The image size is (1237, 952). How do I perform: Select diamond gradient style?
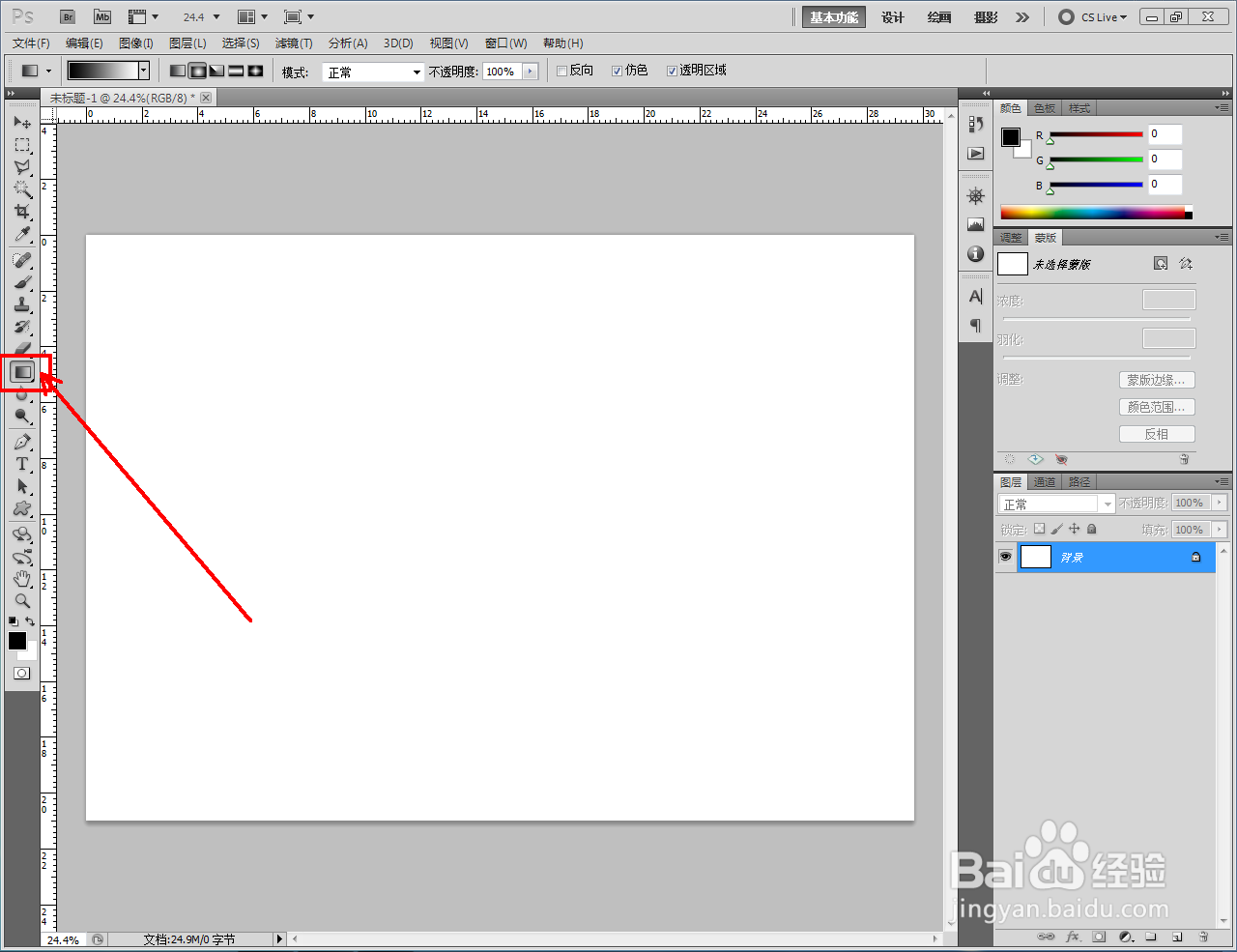pyautogui.click(x=255, y=71)
